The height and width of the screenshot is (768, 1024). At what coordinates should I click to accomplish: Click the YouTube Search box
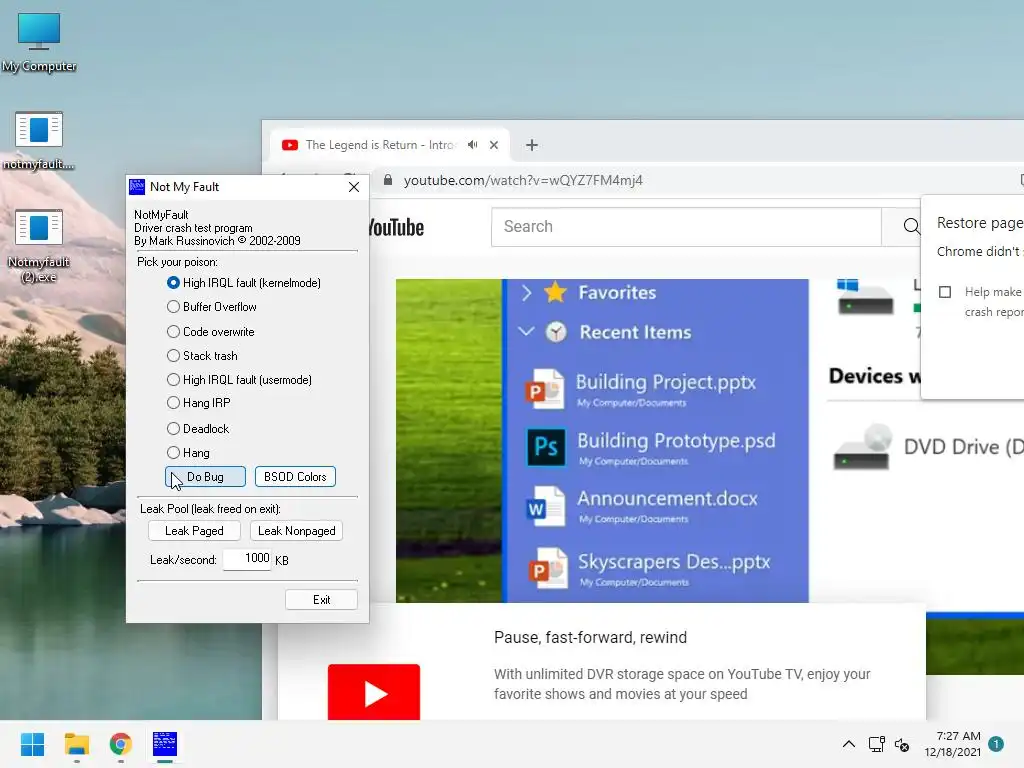[x=686, y=227]
